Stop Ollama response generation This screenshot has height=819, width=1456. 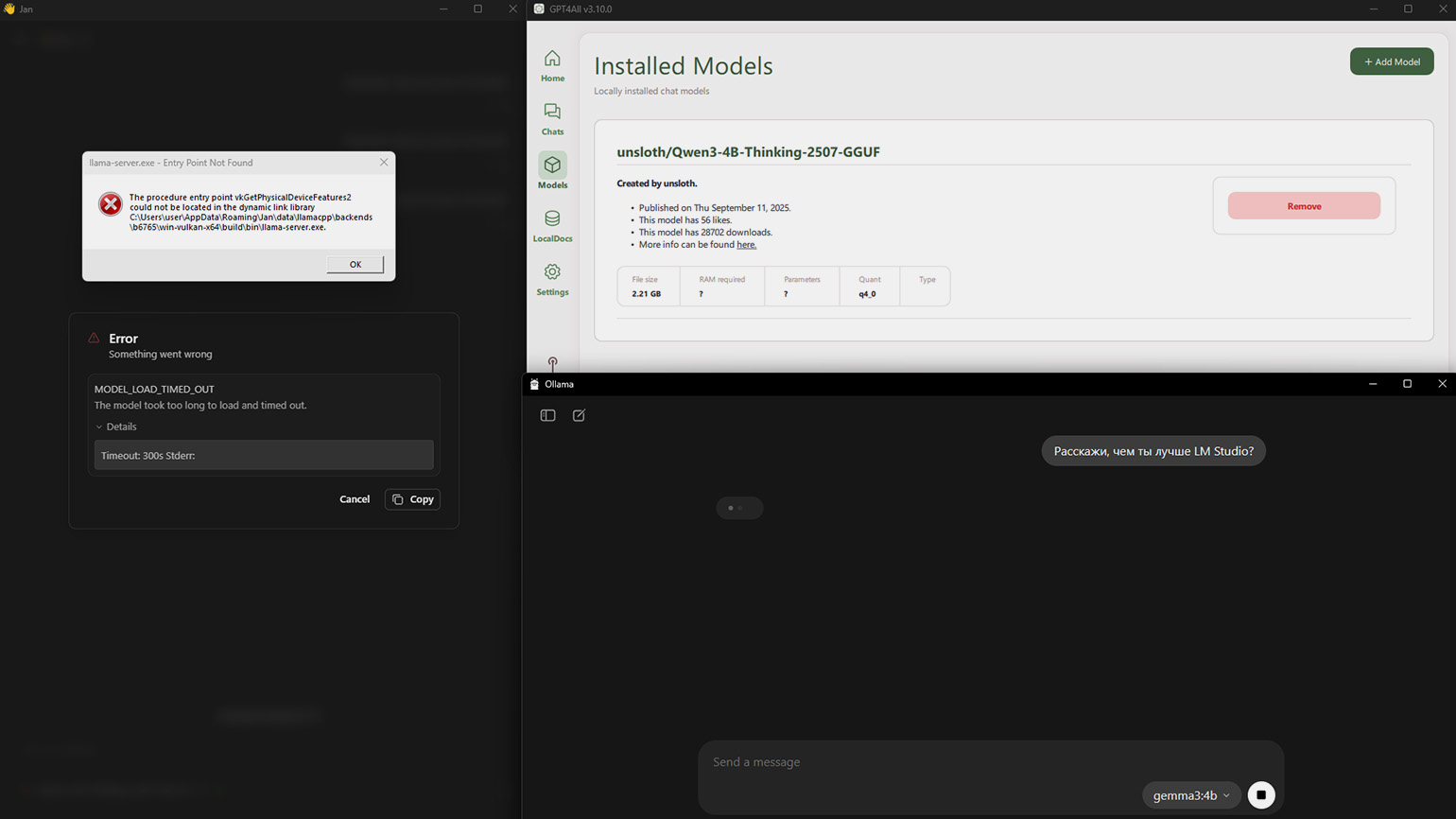click(x=1260, y=795)
